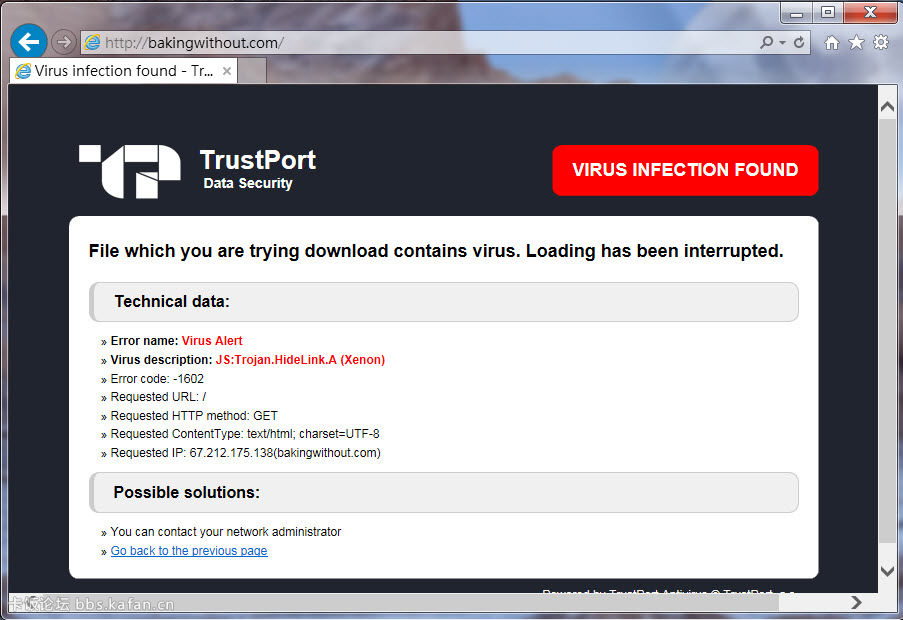This screenshot has height=620, width=903.
Task: Click the browser Forward arrow button
Action: click(63, 42)
